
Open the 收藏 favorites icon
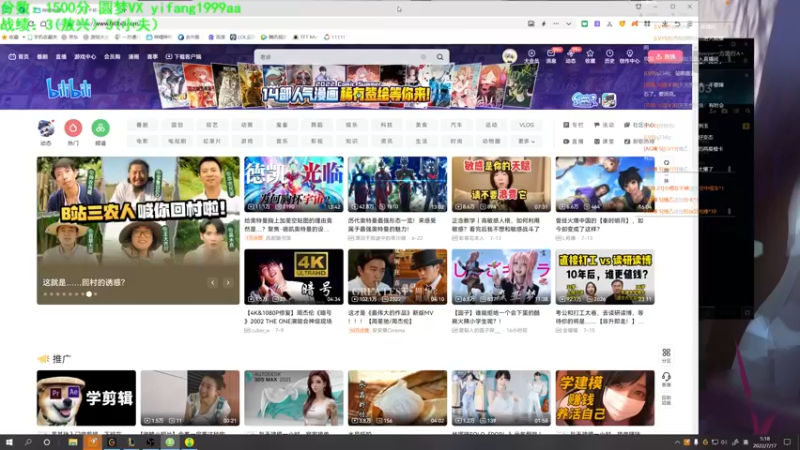tap(590, 56)
